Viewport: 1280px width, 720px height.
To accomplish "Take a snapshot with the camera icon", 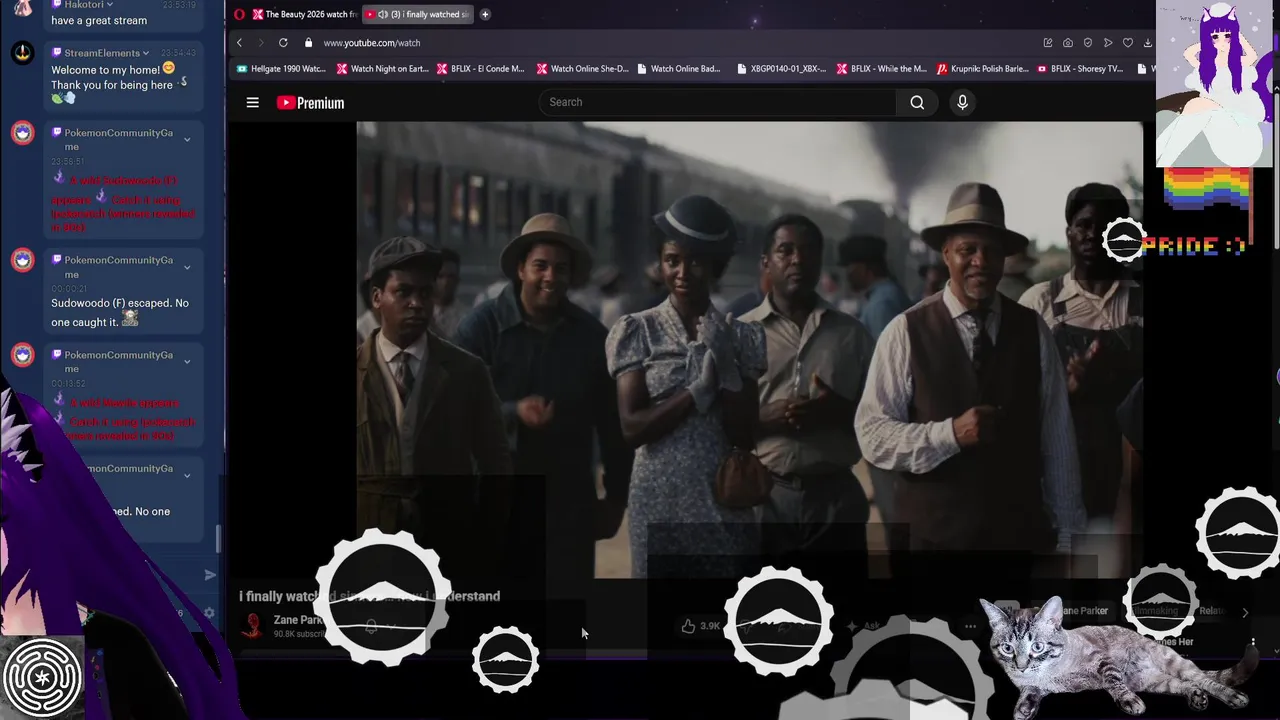I will [1068, 43].
